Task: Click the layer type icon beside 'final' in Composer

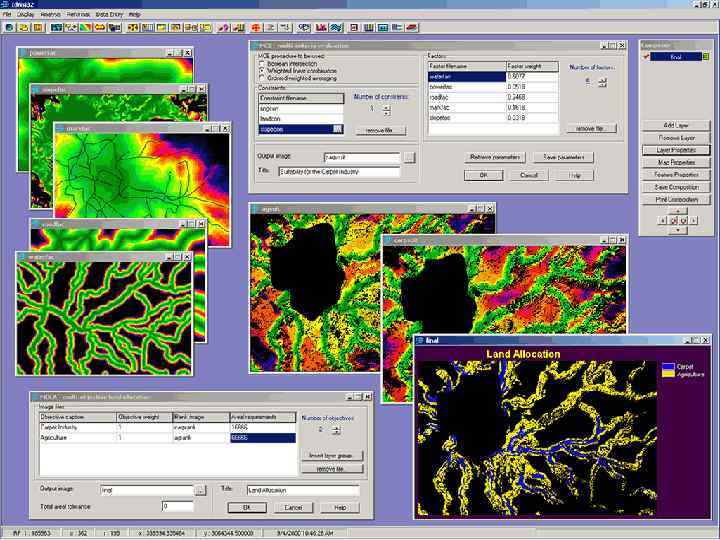Action: [x=706, y=57]
